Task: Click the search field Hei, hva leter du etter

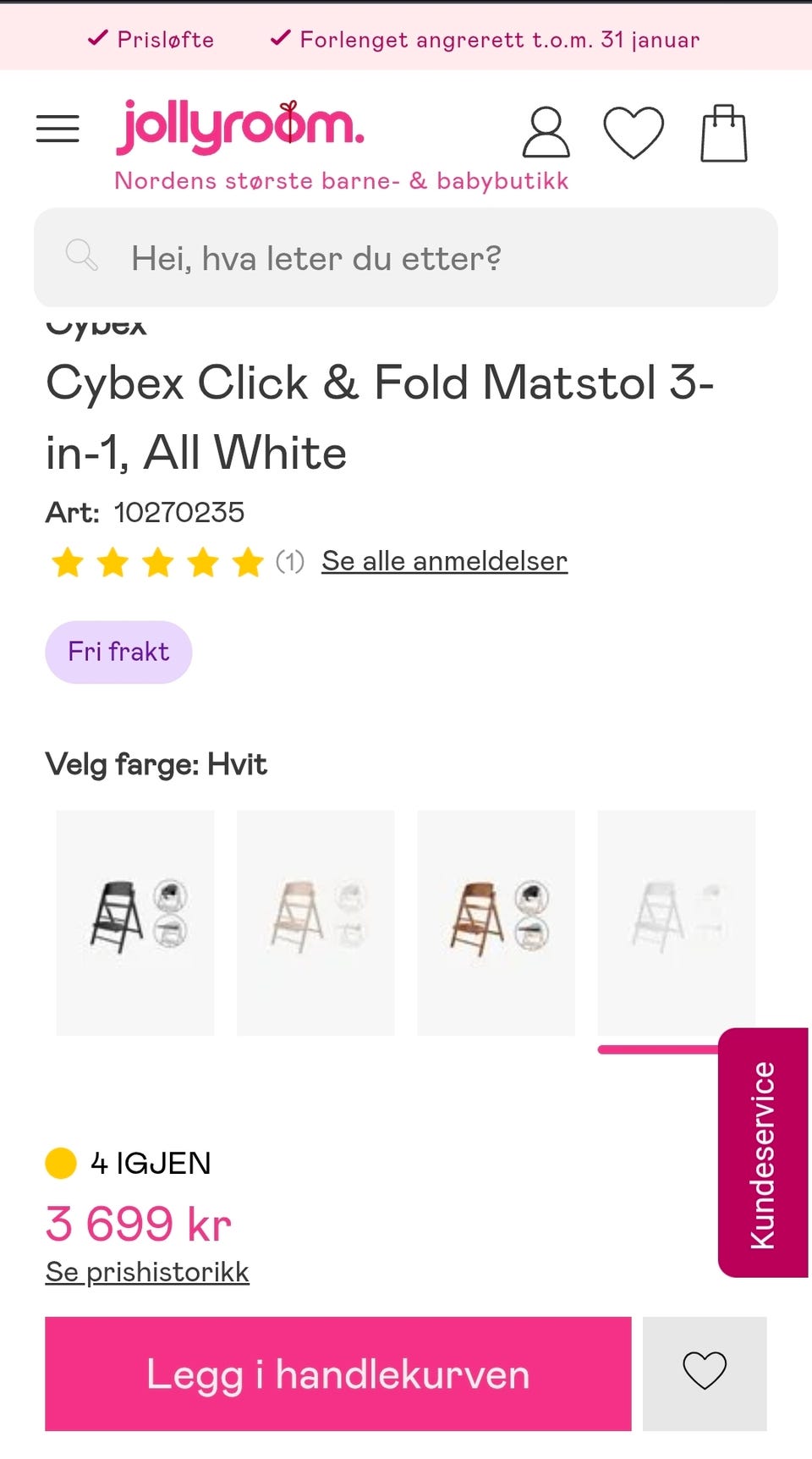Action: coord(423,257)
